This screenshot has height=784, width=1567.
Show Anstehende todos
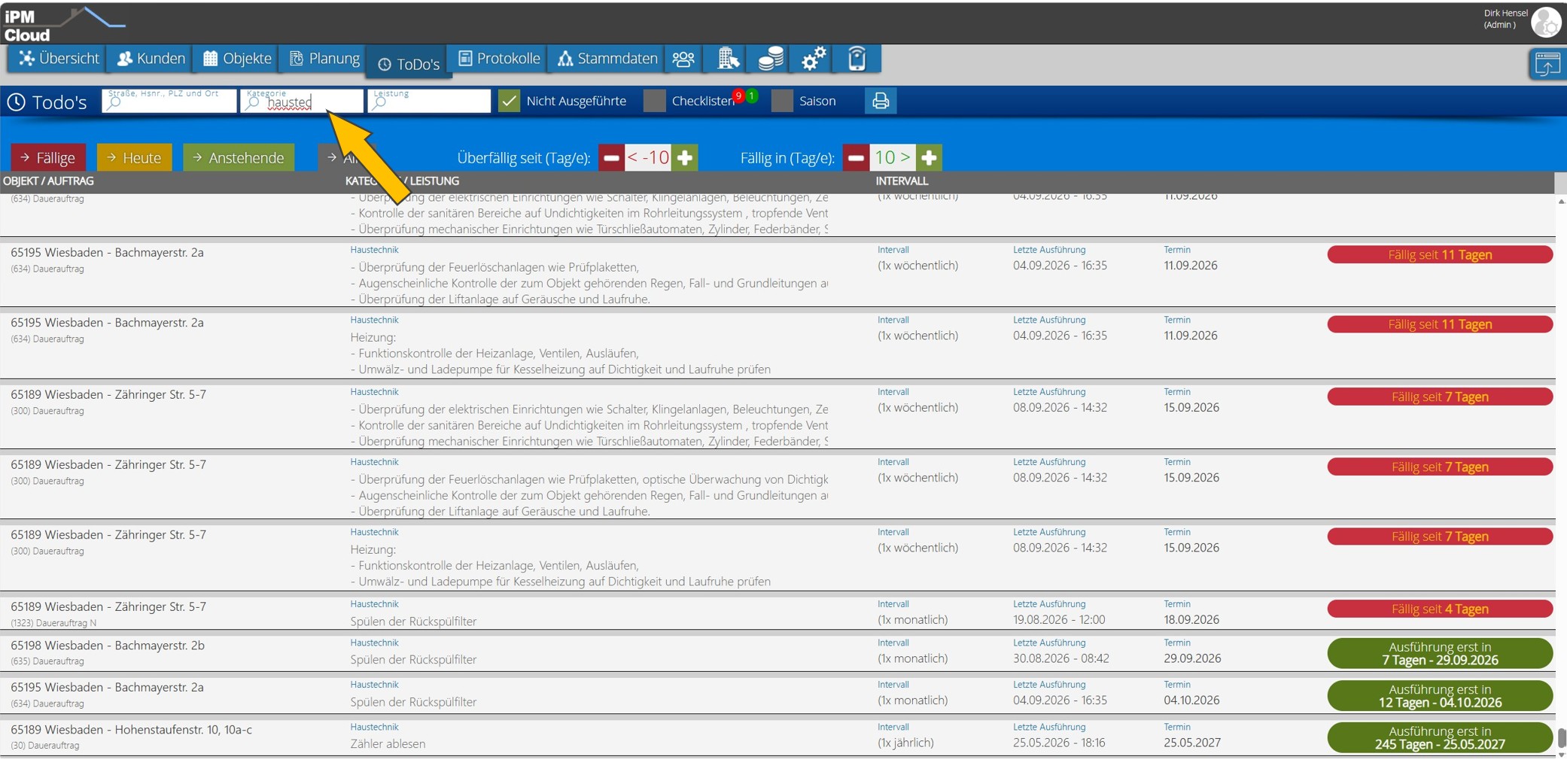coord(239,158)
